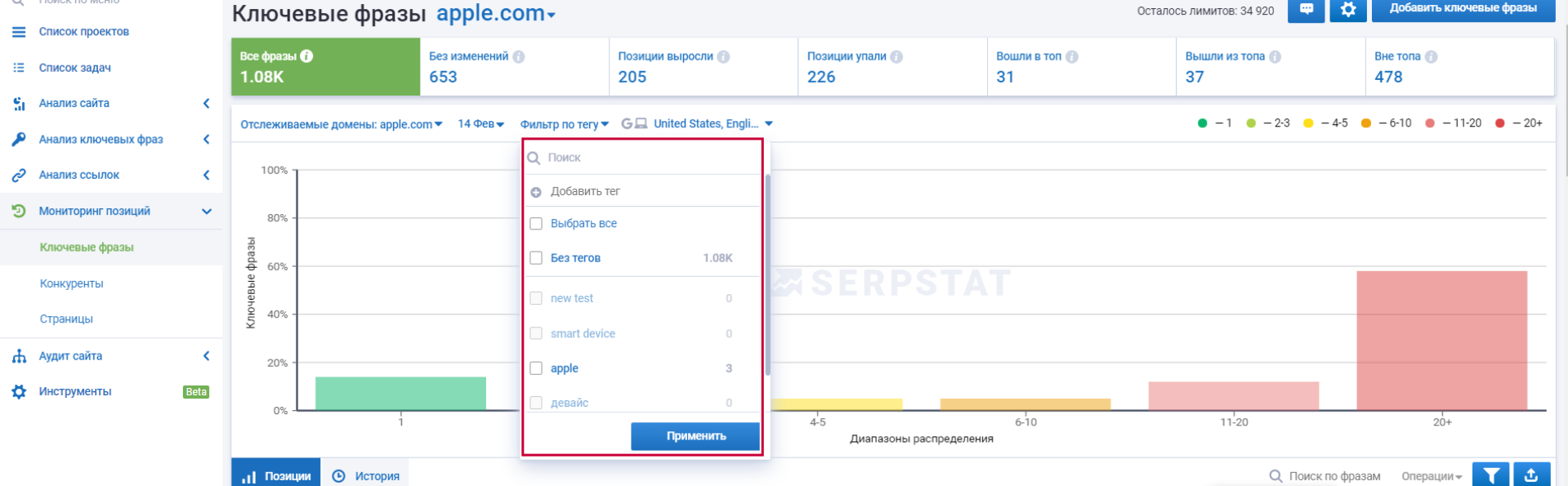Image resolution: width=1568 pixels, height=486 pixels.
Task: Check the new test tag checkbox
Action: [536, 298]
